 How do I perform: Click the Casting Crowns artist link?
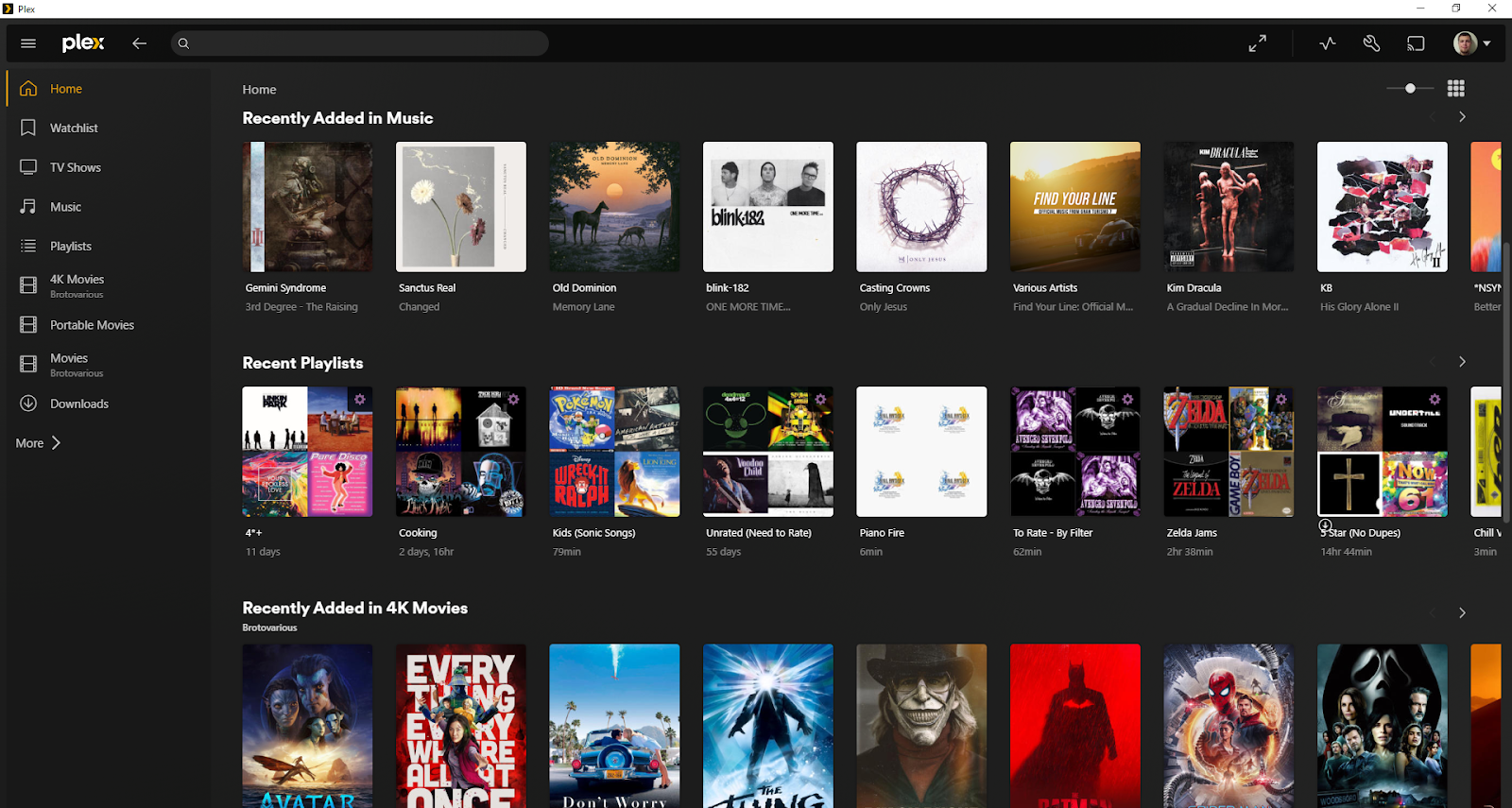894,288
